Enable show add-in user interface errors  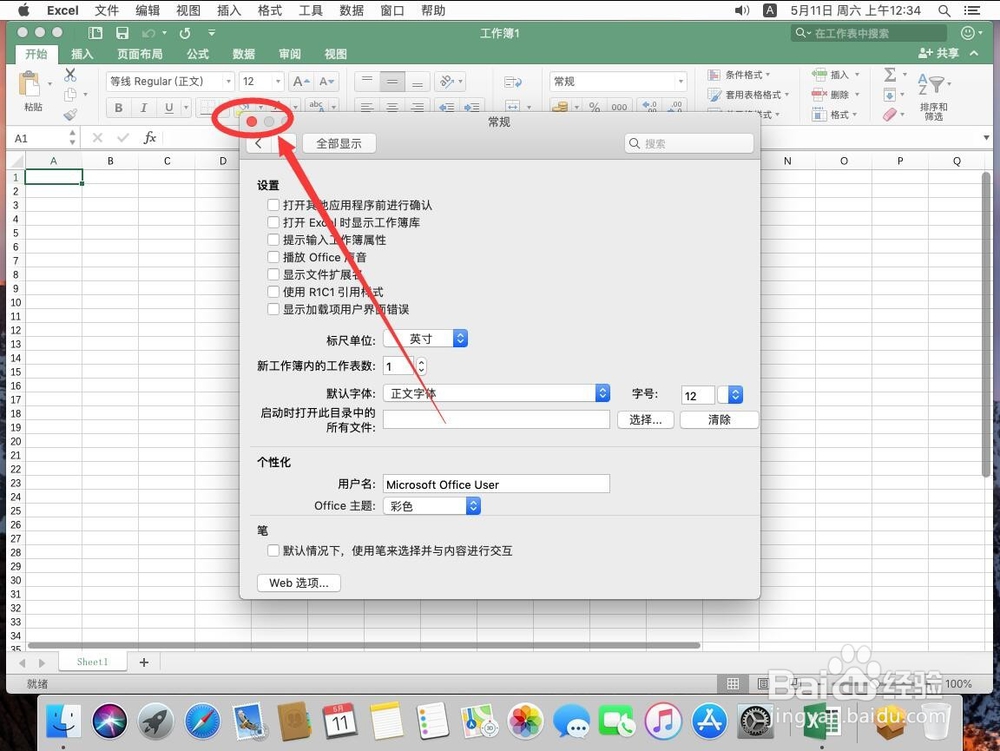tap(273, 309)
